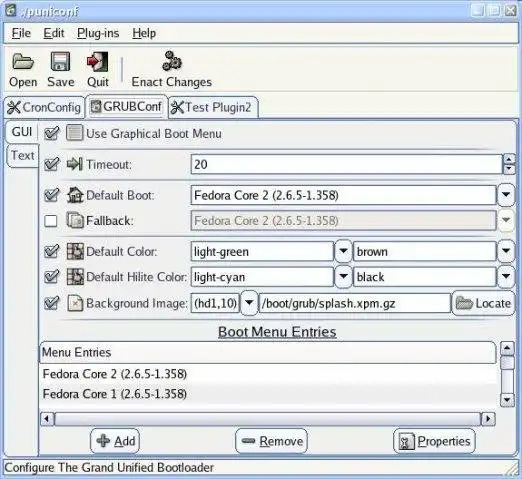This screenshot has width=522, height=479.
Task: Select the GRUBConf tab
Action: tap(127, 107)
